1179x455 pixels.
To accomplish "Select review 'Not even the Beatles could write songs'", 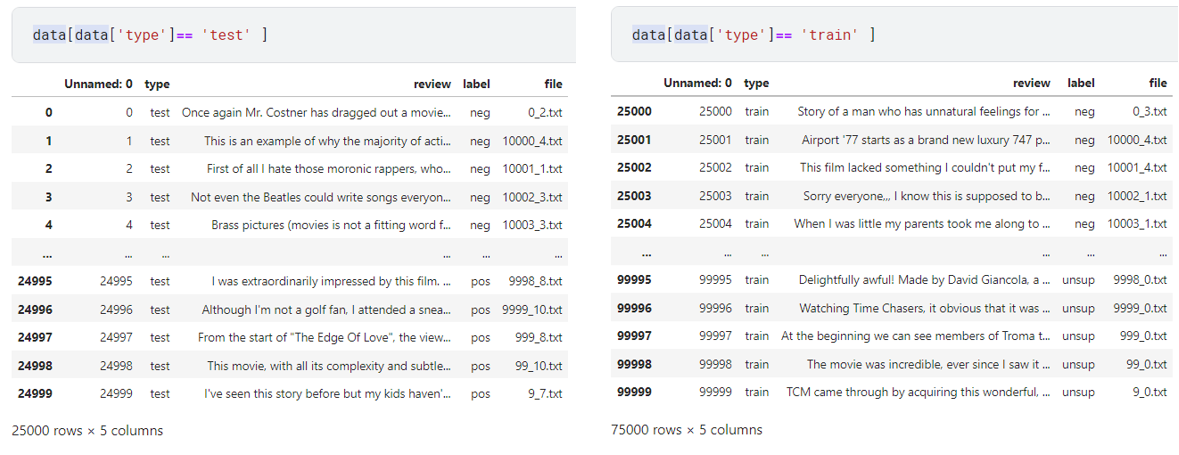I will point(321,197).
